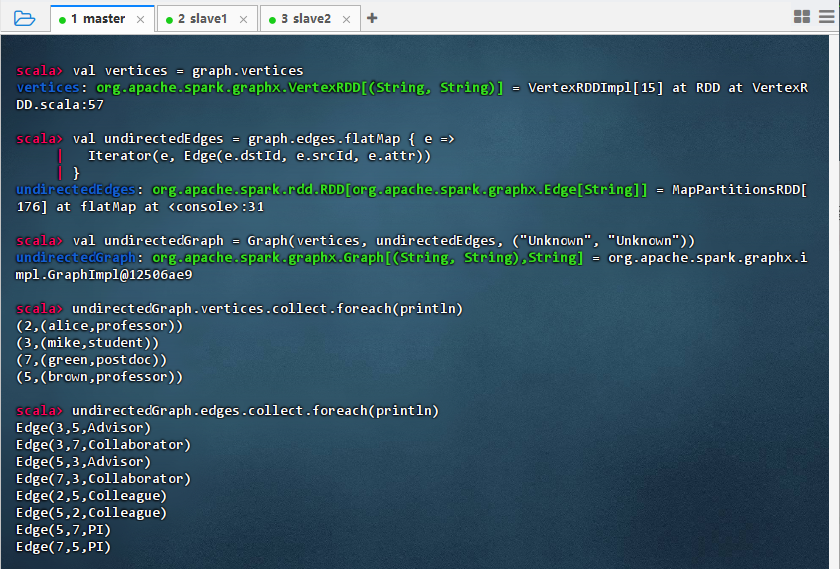Viewport: 840px width, 569px height.
Task: Switch to the slave1 tab
Action: (x=208, y=19)
